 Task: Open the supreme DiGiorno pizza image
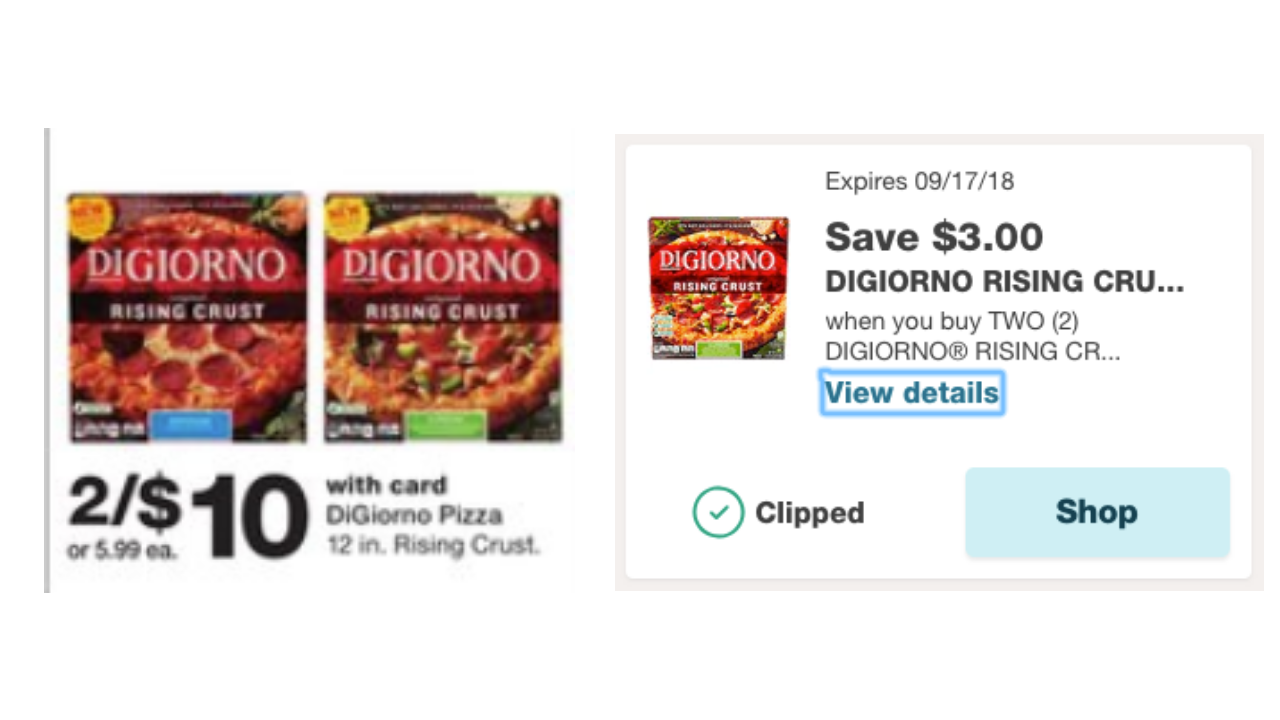click(x=442, y=318)
